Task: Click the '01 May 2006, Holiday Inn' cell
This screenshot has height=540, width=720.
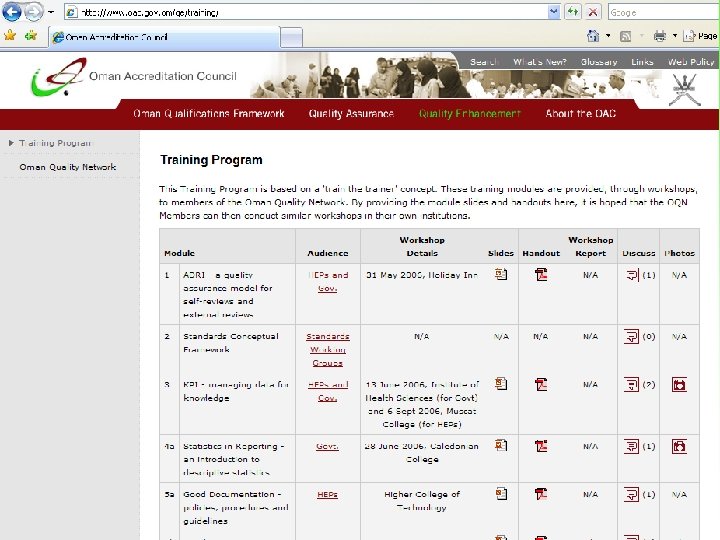Action: pos(422,275)
